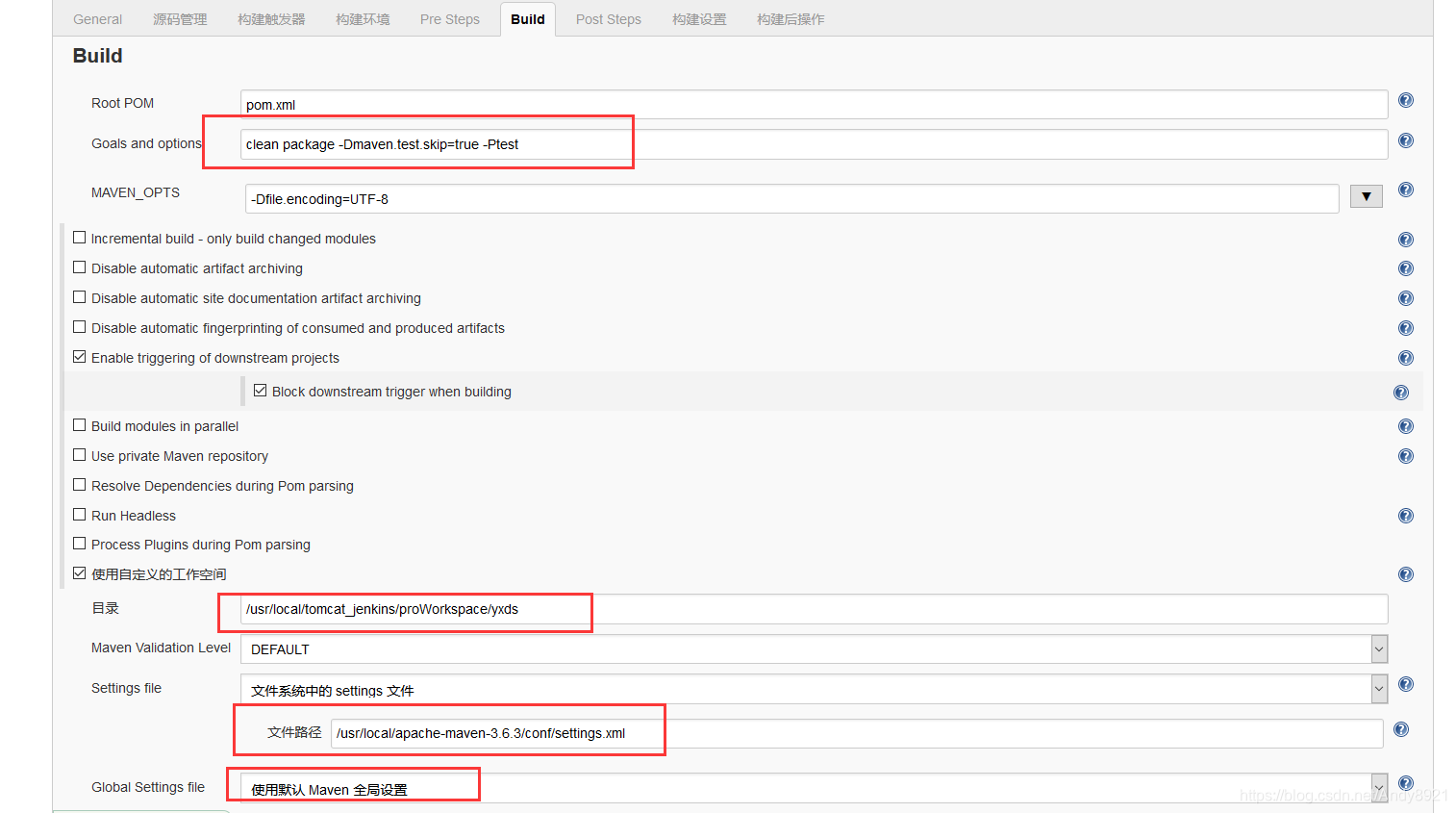Open help for 文件路径 field
1456x813 pixels.
[1400, 729]
